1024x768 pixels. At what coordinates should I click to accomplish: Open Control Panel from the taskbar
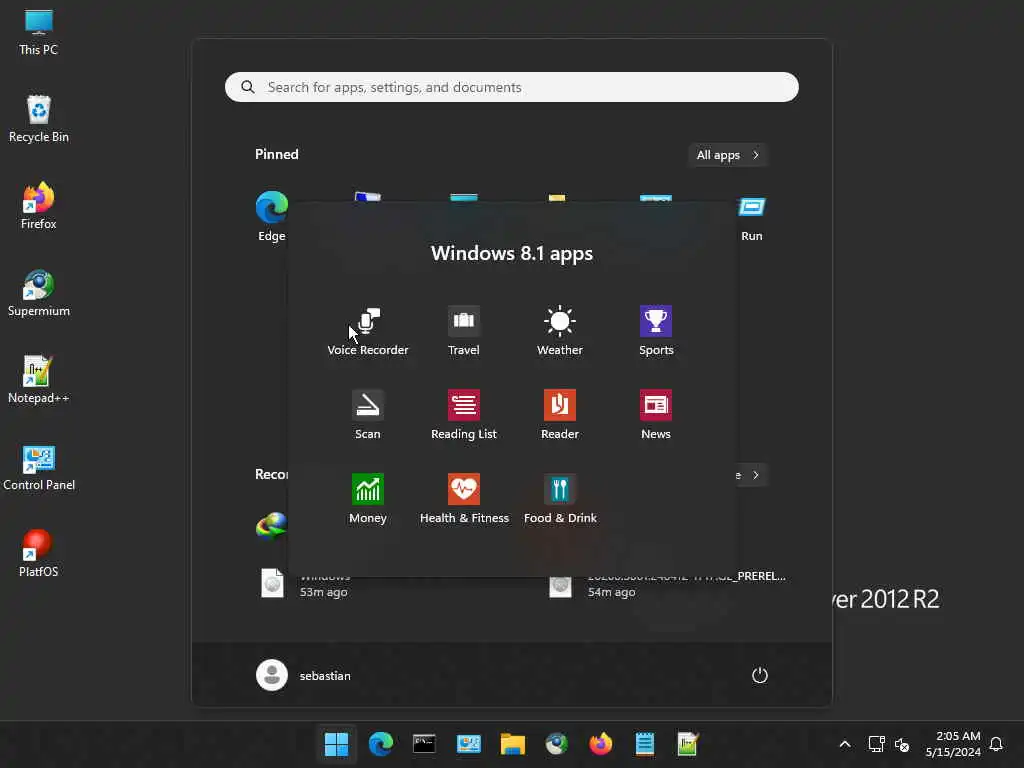point(468,744)
